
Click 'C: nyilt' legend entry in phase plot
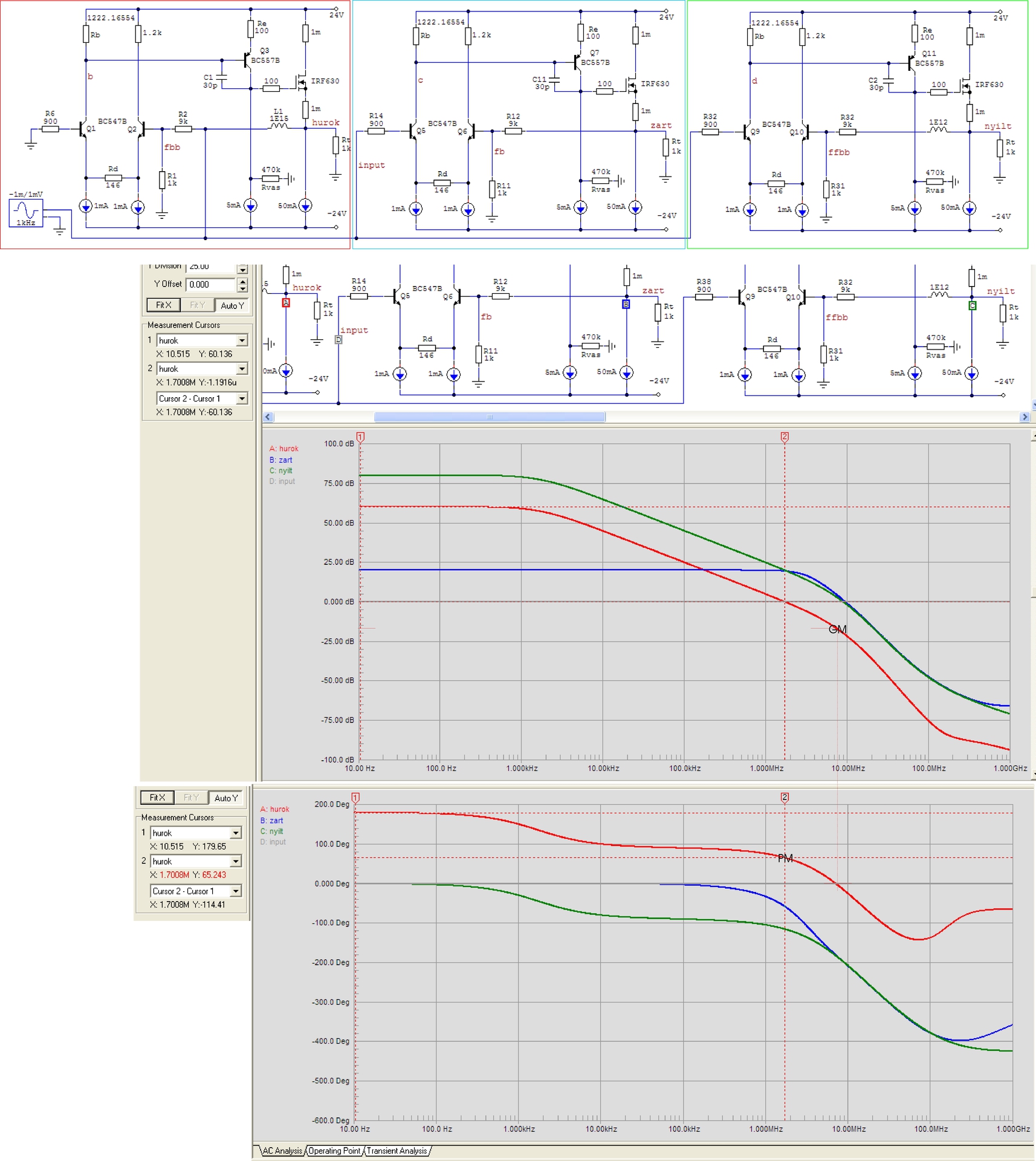click(x=271, y=831)
